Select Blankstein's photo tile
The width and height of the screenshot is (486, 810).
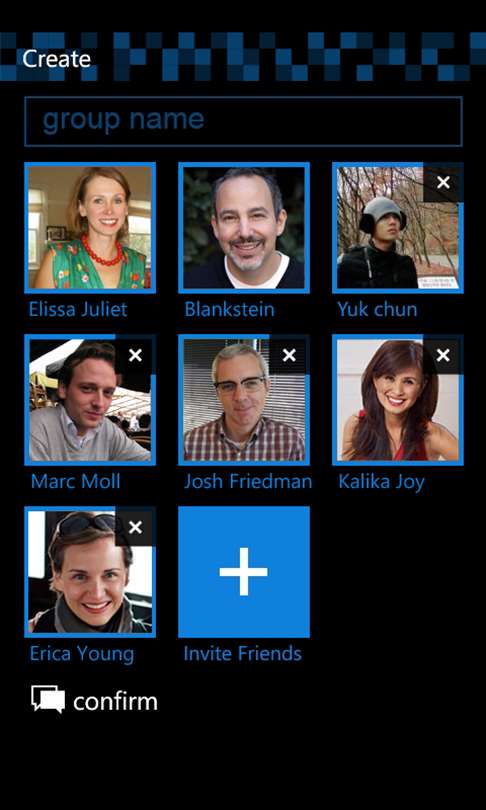(244, 228)
